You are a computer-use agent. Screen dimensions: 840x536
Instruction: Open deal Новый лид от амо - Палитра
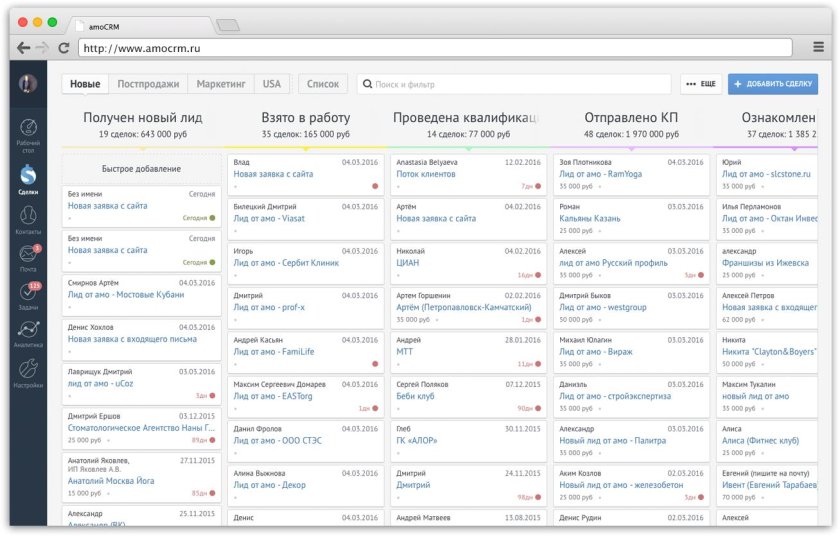click(613, 441)
